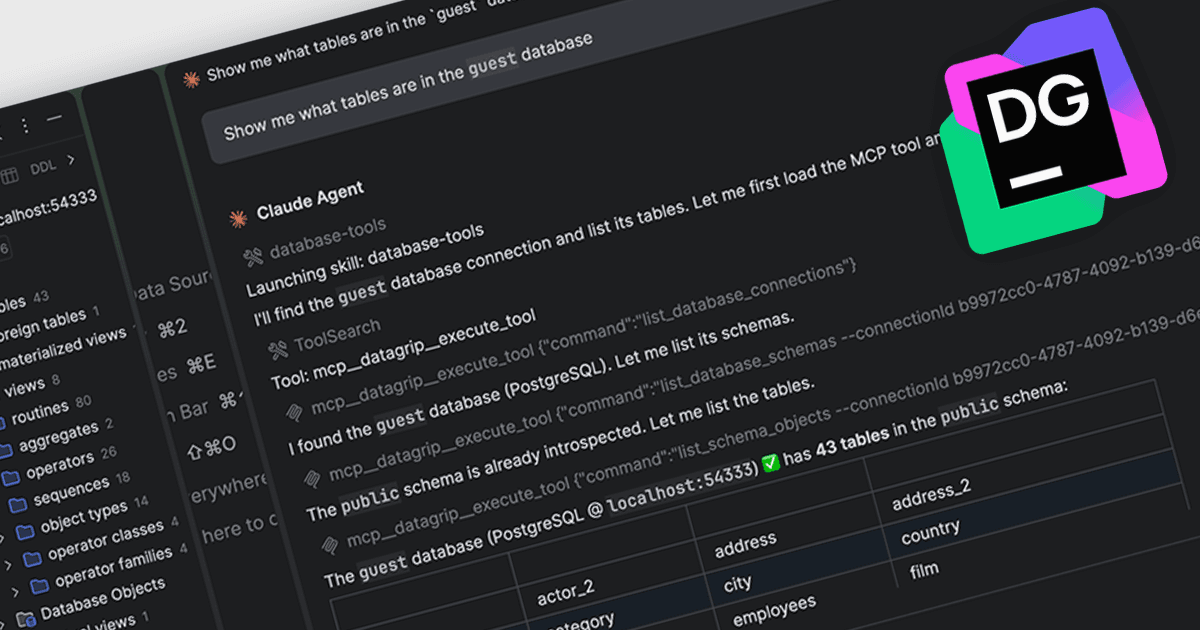This screenshot has width=1200, height=630.
Task: Click the green checkmark in summary line
Action: 771,461
